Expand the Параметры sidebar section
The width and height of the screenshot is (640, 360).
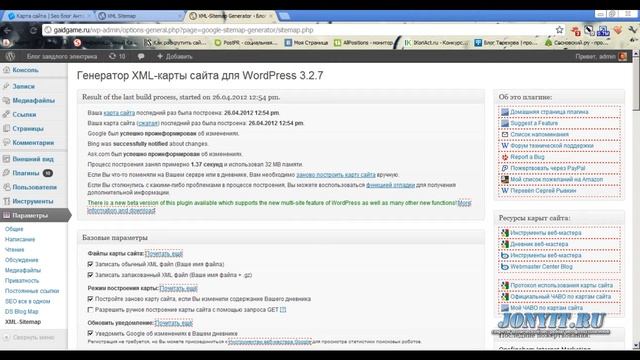click(x=34, y=215)
